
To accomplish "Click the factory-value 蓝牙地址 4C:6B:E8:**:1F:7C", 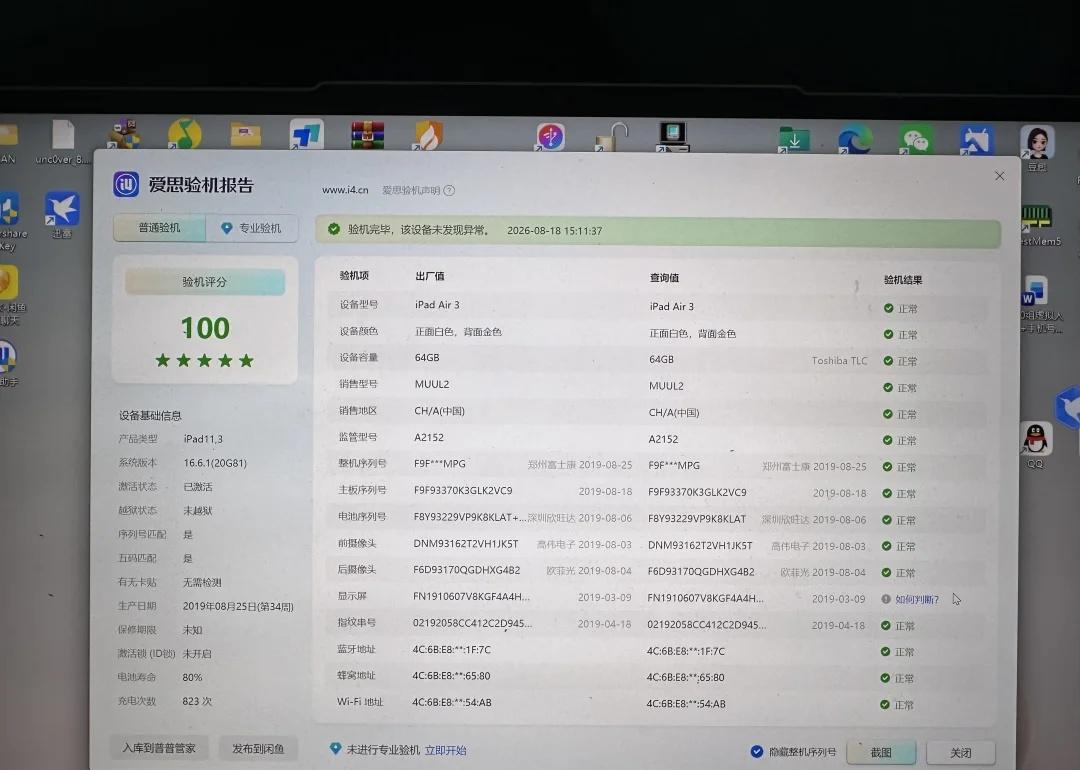I will click(x=452, y=649).
